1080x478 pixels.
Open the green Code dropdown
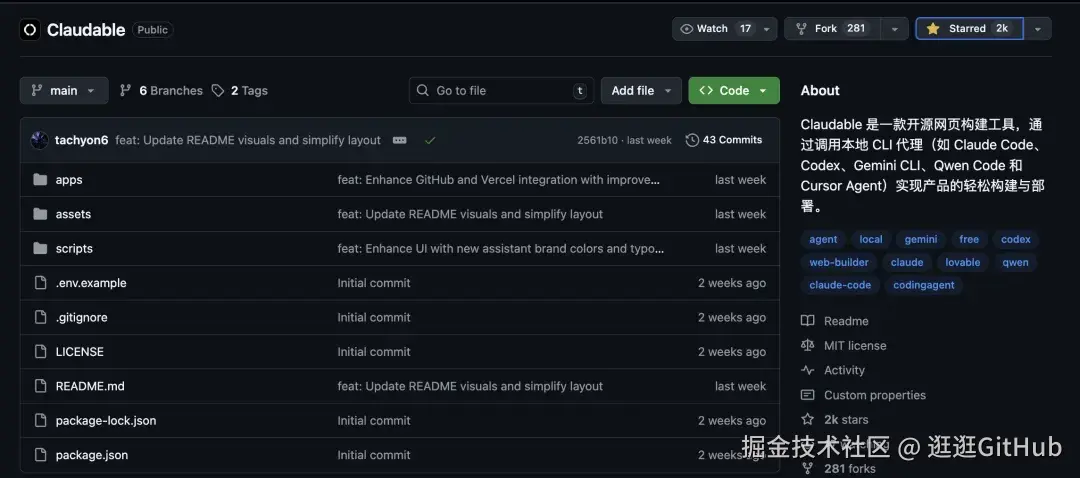point(734,90)
